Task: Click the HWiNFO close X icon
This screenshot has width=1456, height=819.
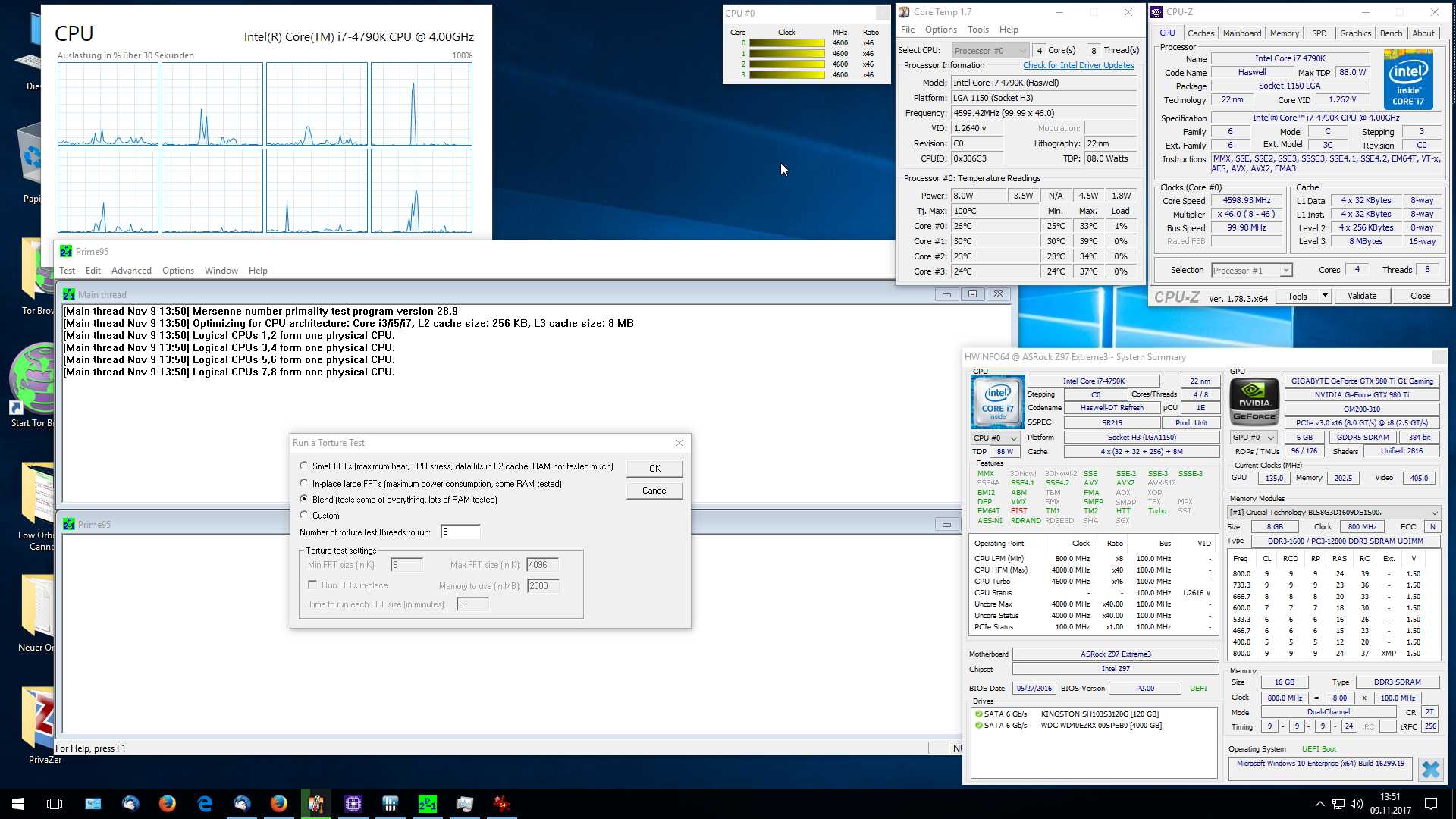Action: (x=1430, y=770)
